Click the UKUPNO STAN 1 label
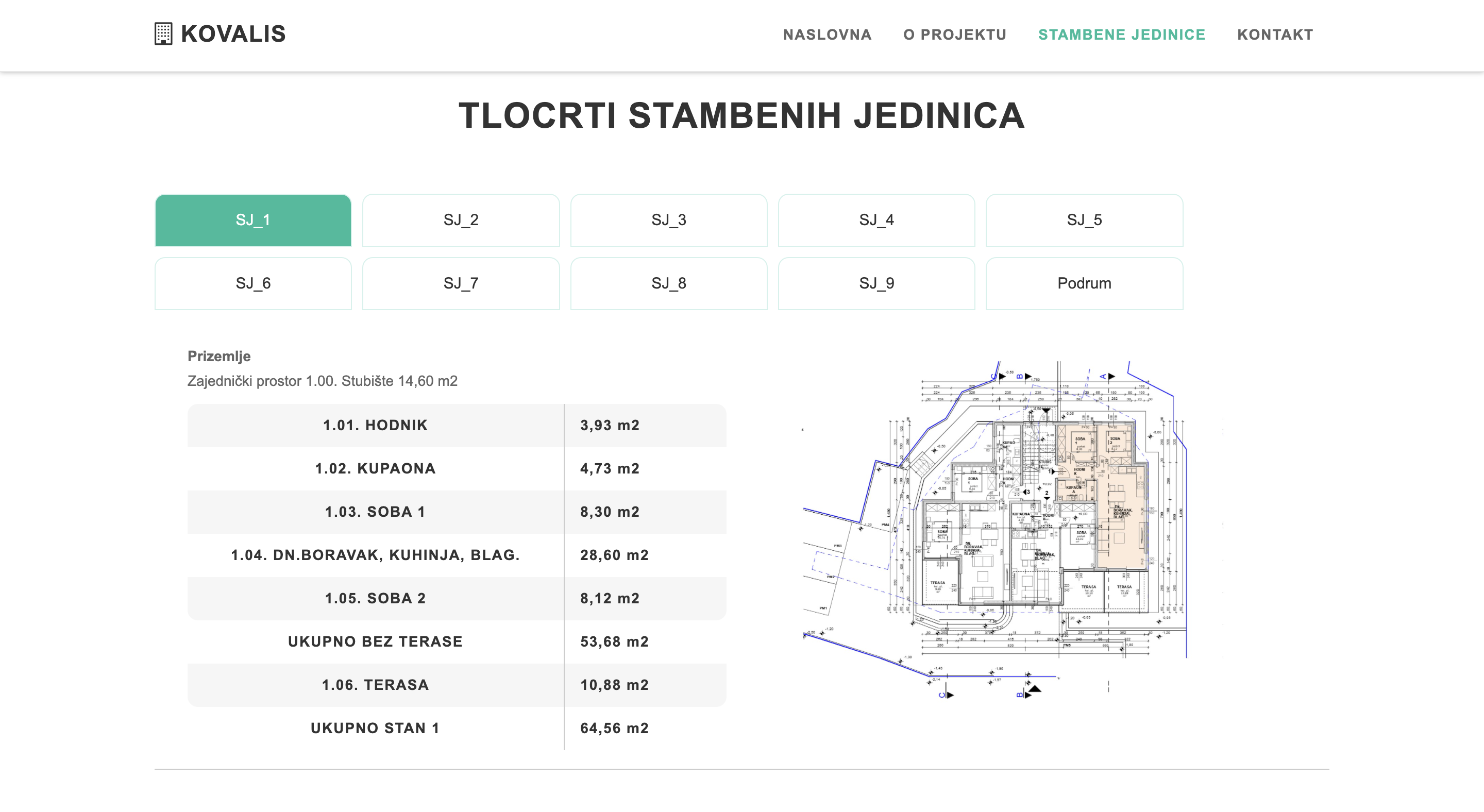1484x812 pixels. click(x=376, y=728)
